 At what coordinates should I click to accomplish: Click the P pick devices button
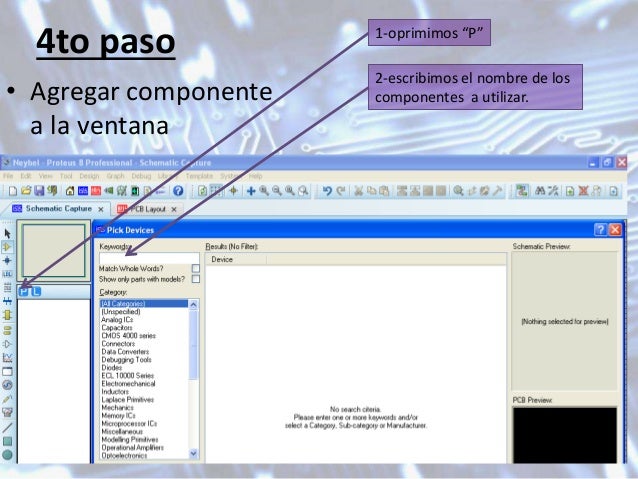click(24, 291)
